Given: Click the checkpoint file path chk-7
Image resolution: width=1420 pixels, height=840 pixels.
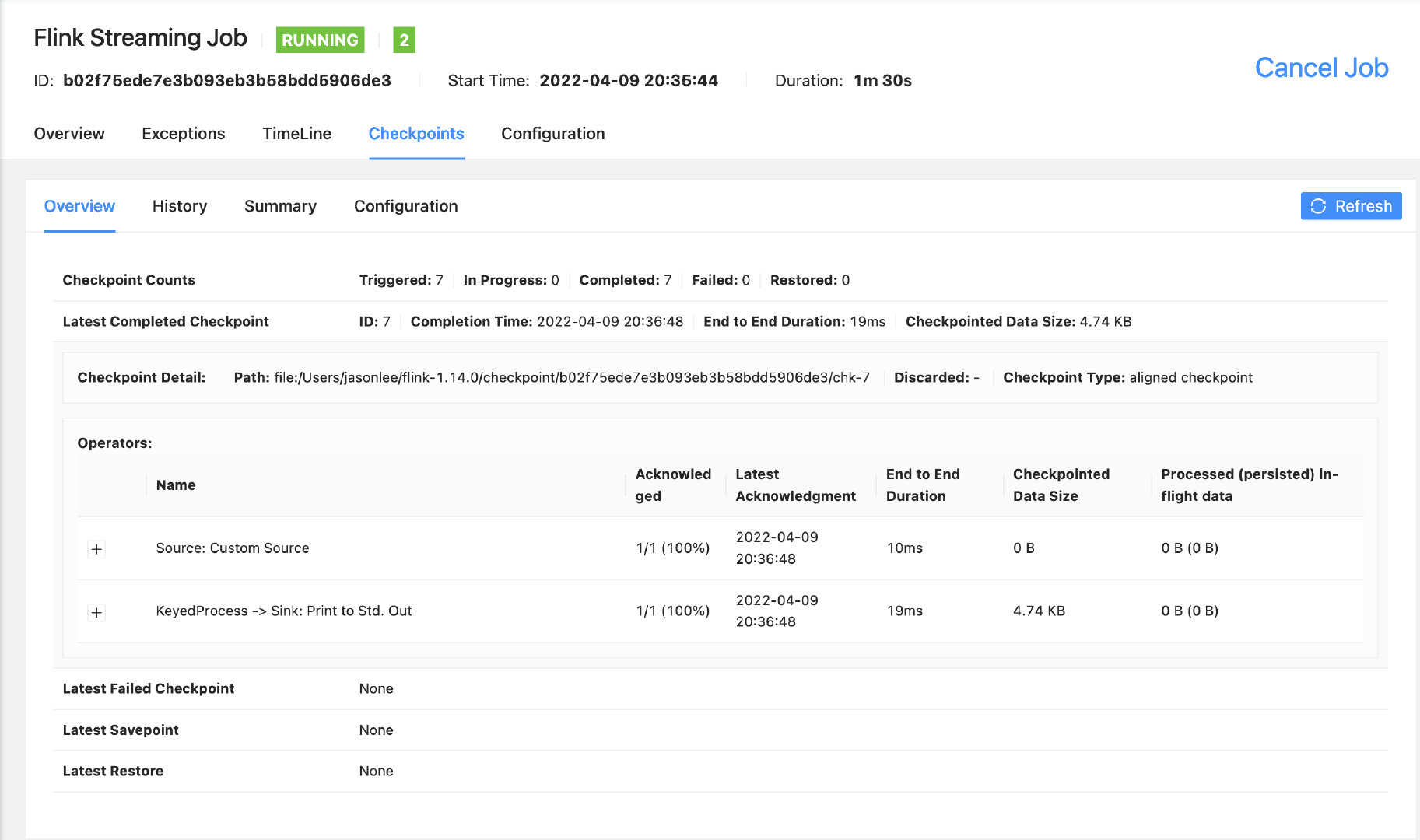Looking at the screenshot, I should [x=572, y=377].
